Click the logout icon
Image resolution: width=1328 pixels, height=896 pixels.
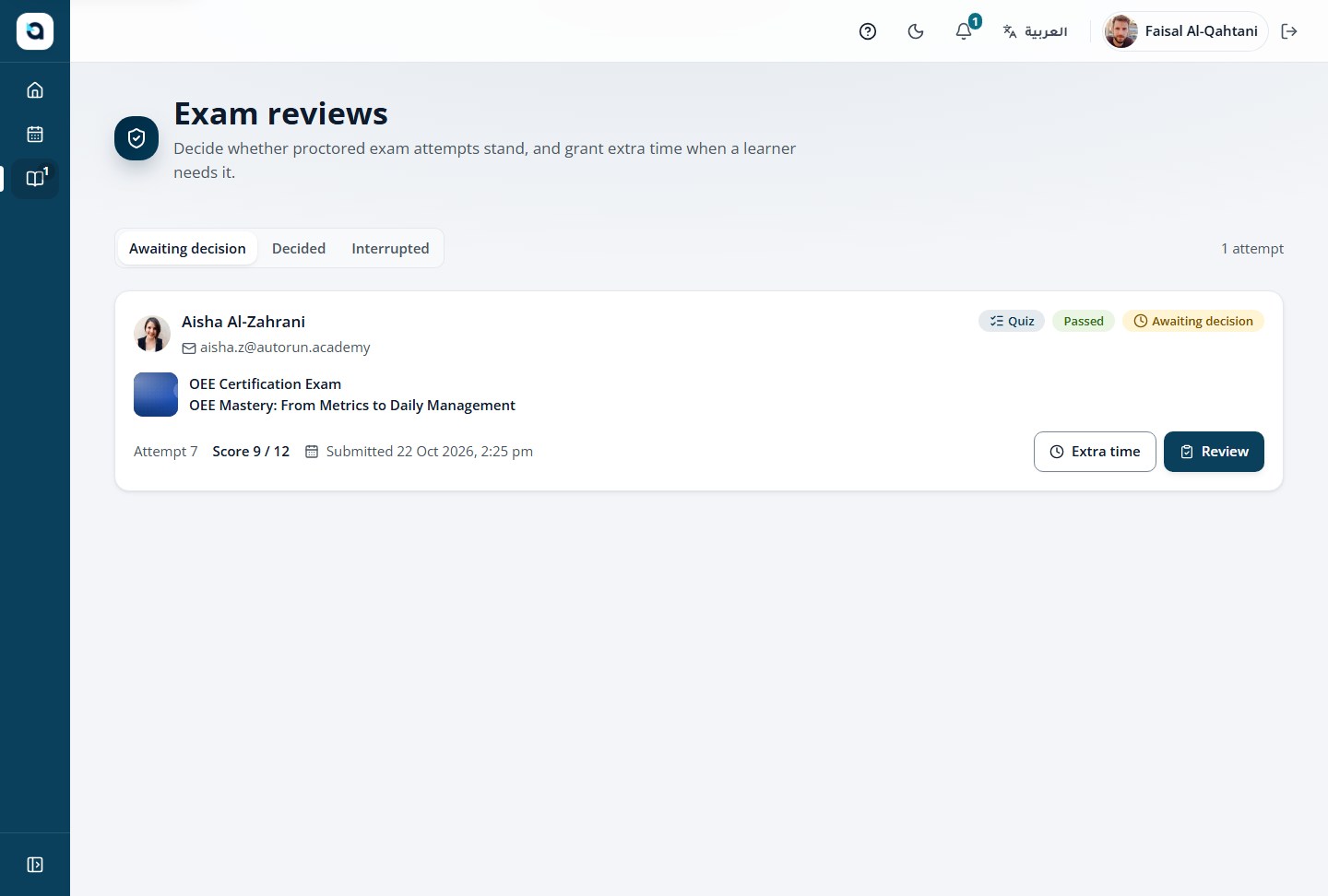(1289, 31)
